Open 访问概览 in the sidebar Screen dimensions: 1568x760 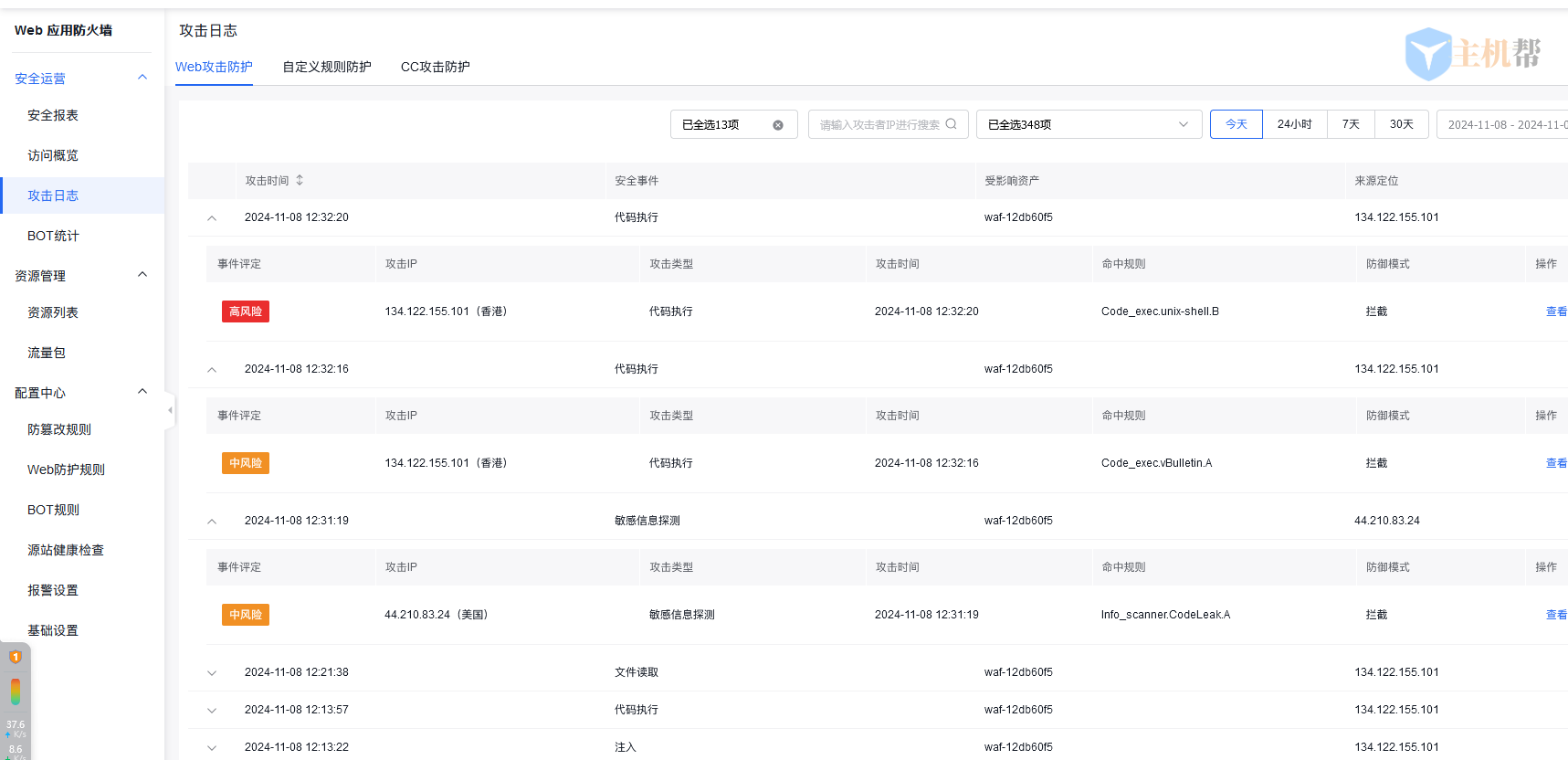pyautogui.click(x=53, y=155)
